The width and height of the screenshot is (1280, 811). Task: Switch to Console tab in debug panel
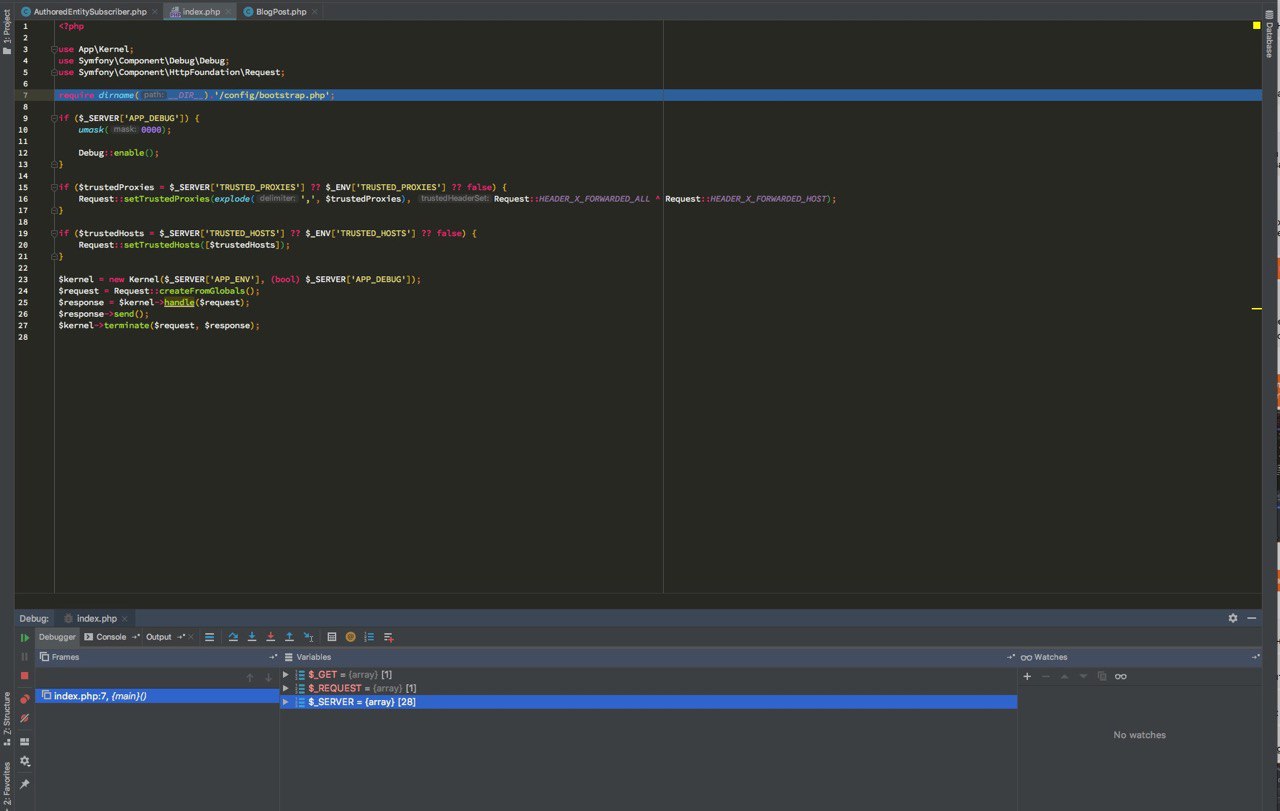tap(111, 637)
